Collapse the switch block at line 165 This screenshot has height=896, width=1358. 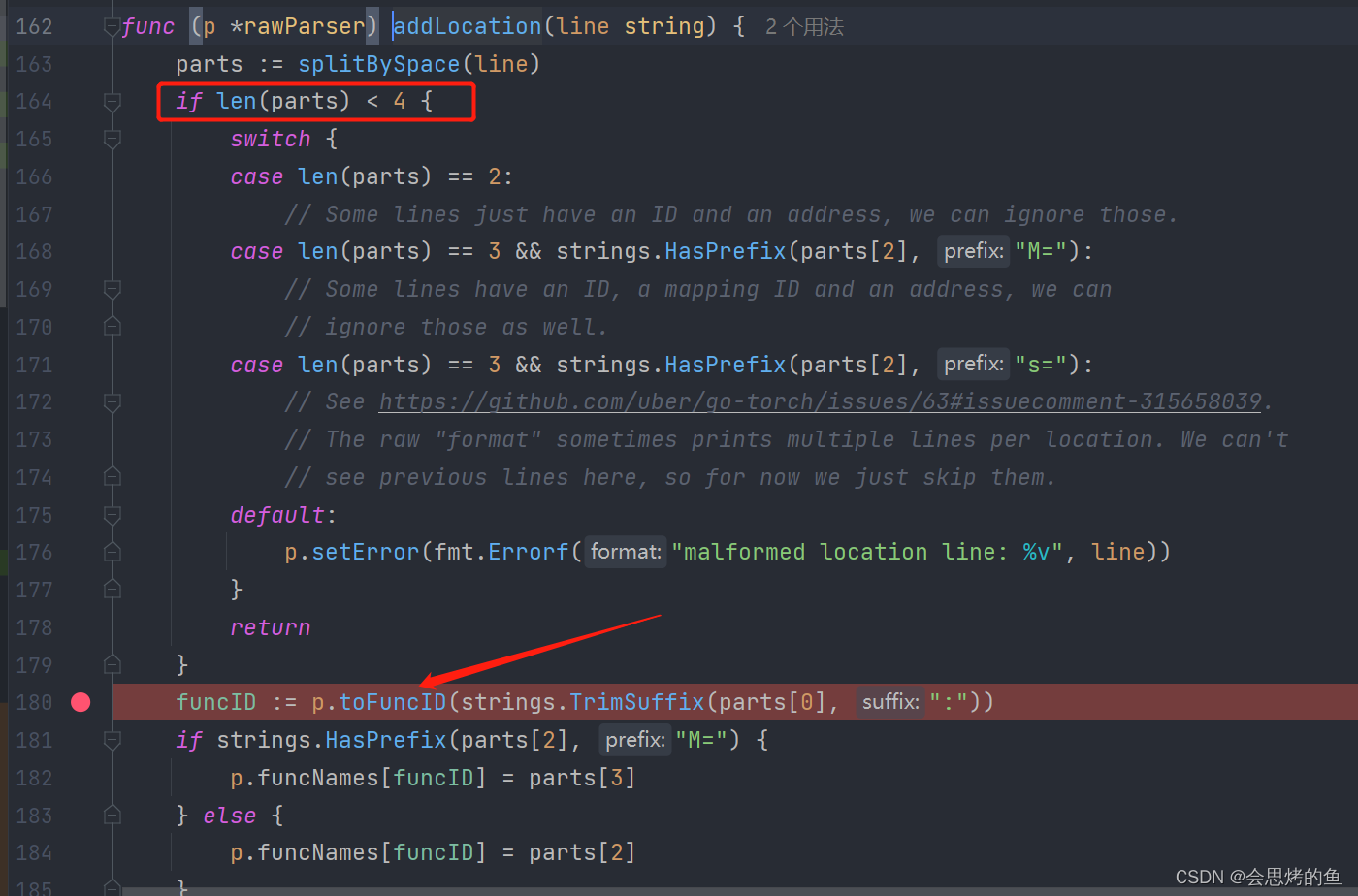tap(112, 140)
